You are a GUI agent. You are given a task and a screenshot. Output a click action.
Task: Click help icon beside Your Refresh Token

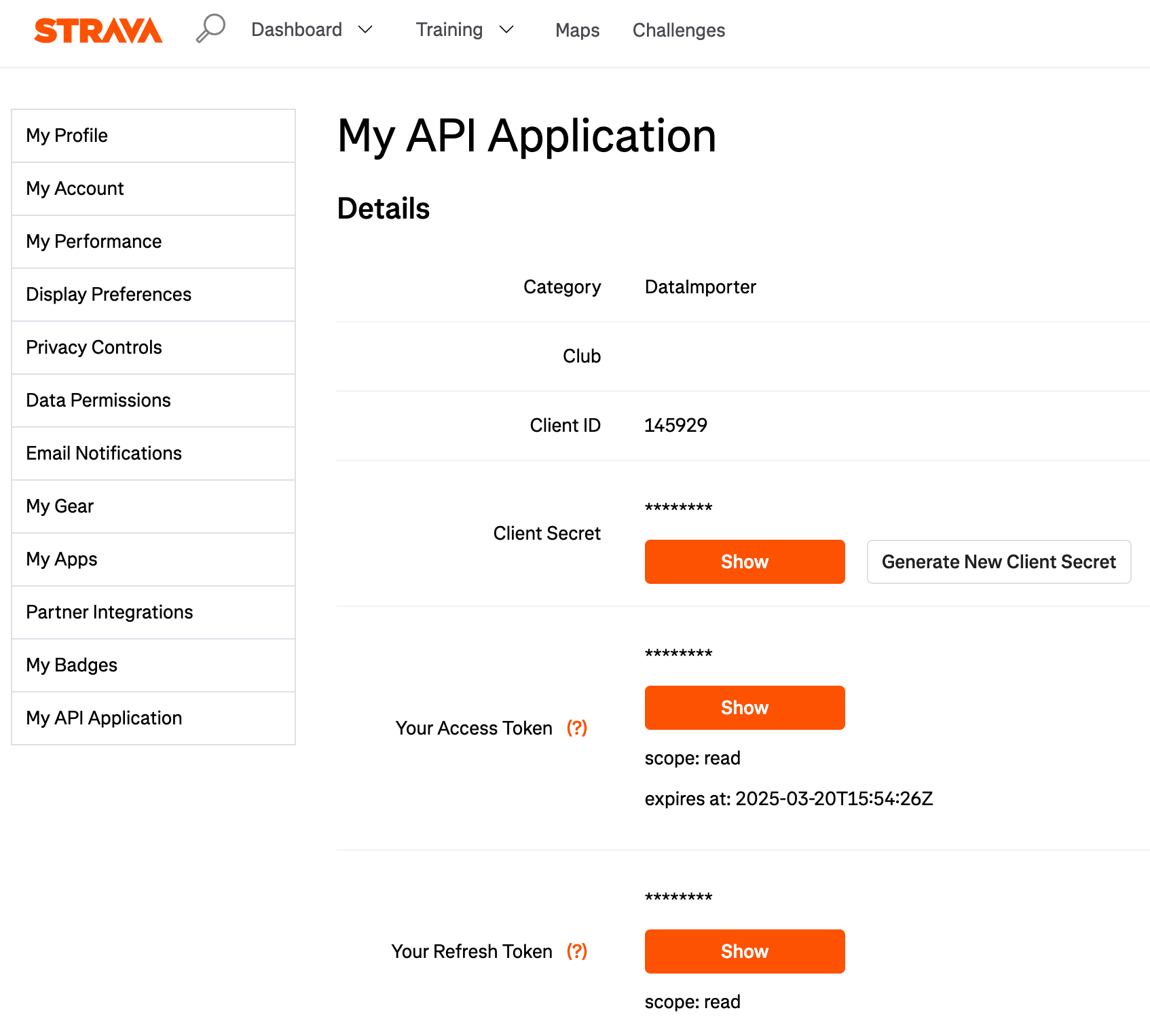pos(577,951)
